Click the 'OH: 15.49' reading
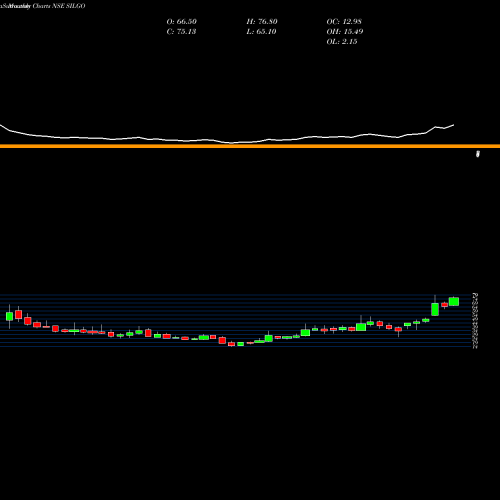500x500 pixels. click(345, 31)
